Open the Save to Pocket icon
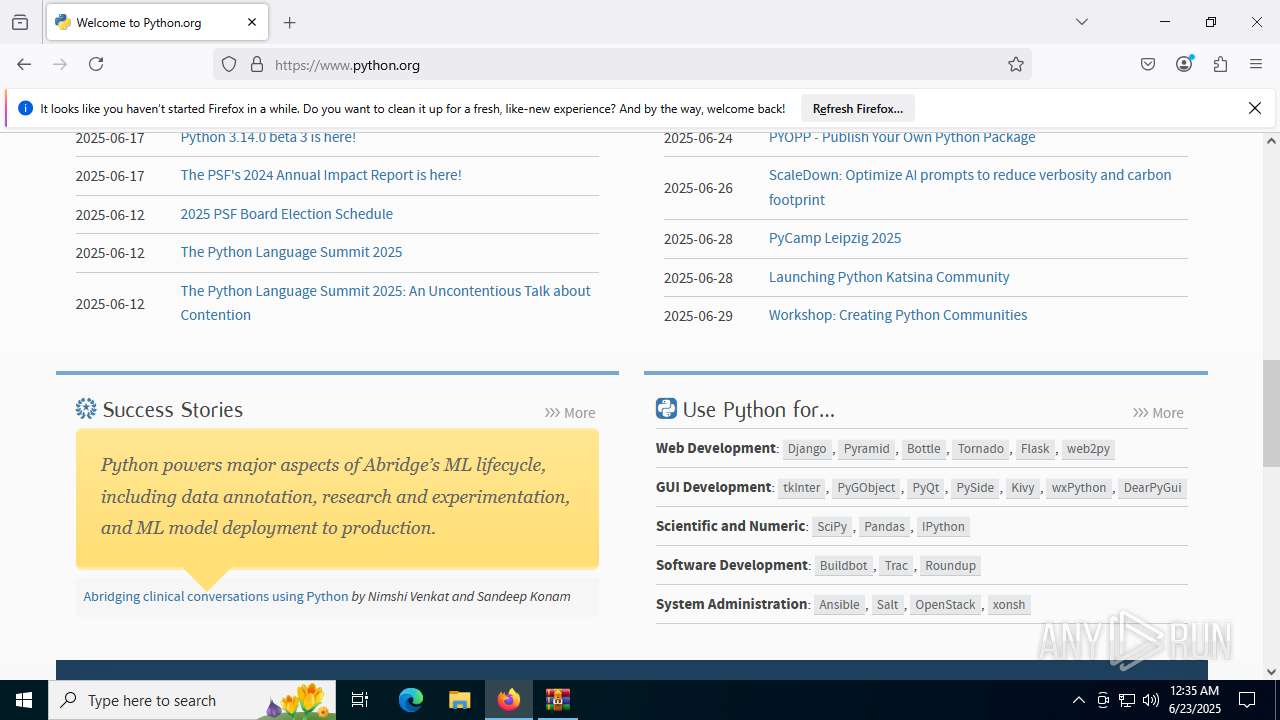 coord(1148,64)
